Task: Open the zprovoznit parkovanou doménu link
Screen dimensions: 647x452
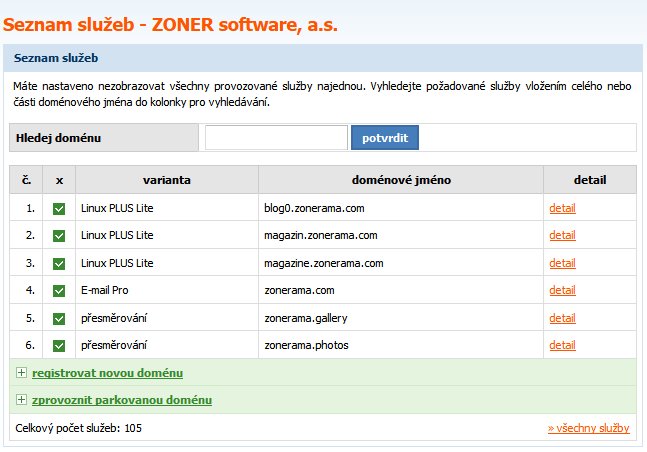Action: pyautogui.click(x=121, y=400)
